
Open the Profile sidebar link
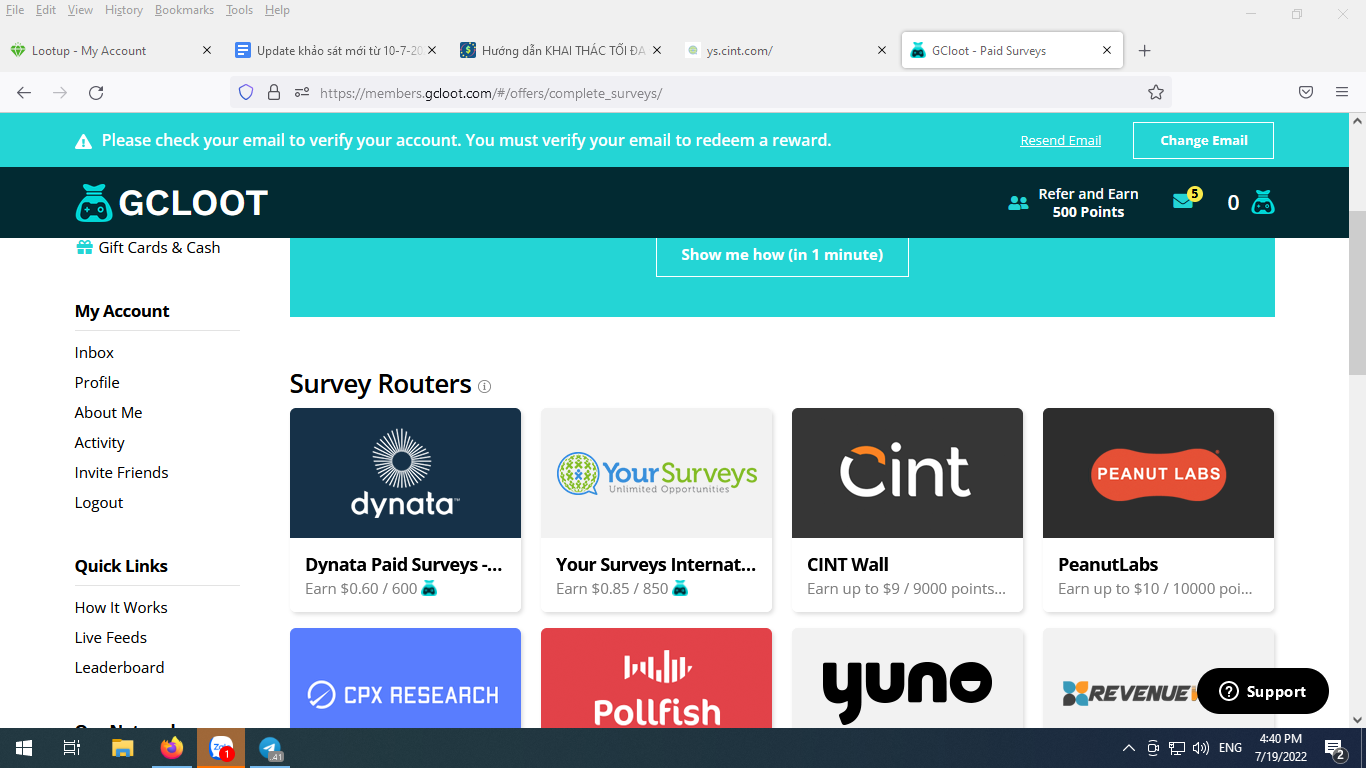coord(97,383)
